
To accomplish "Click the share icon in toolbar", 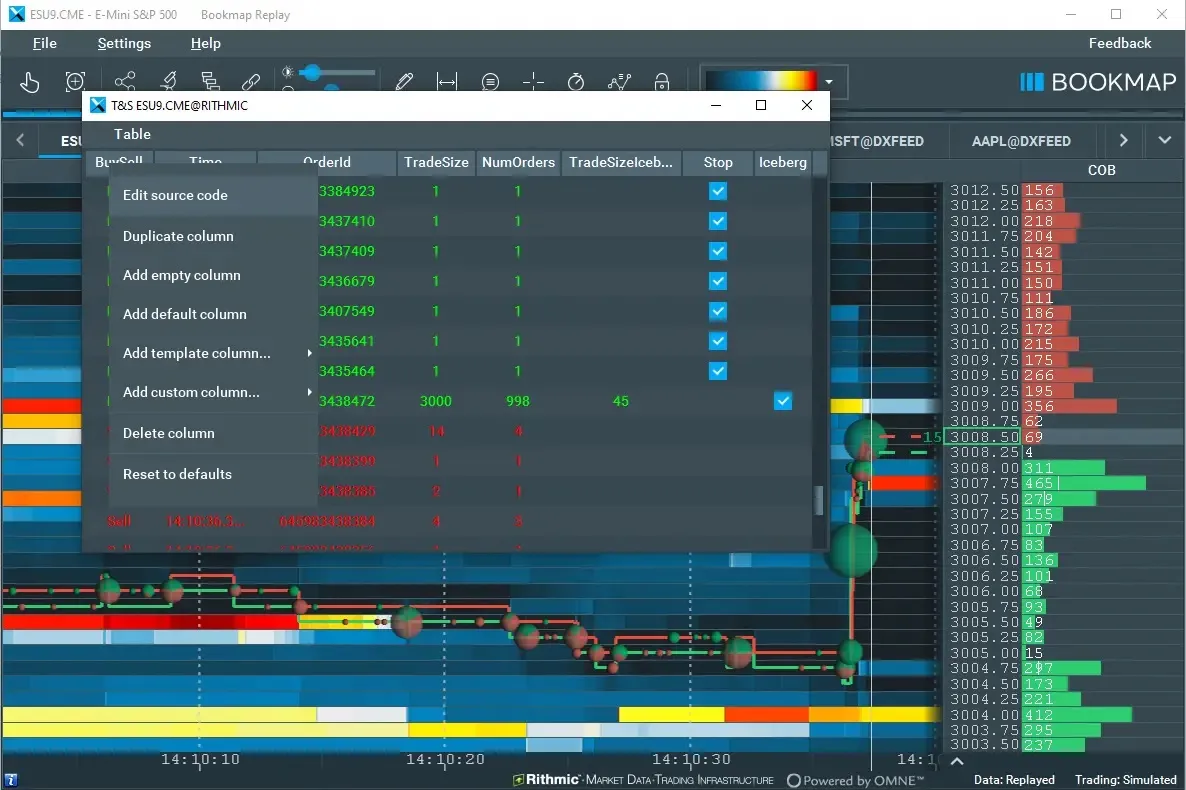I will [125, 82].
